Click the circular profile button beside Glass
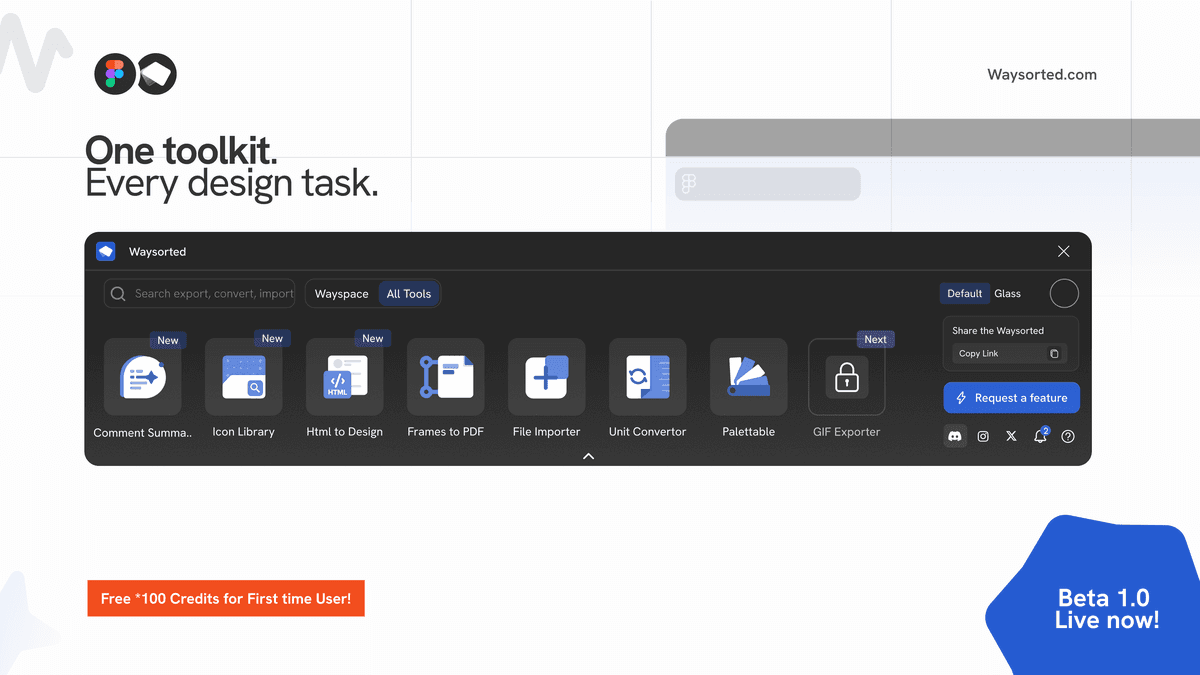Image resolution: width=1200 pixels, height=675 pixels. (x=1064, y=293)
